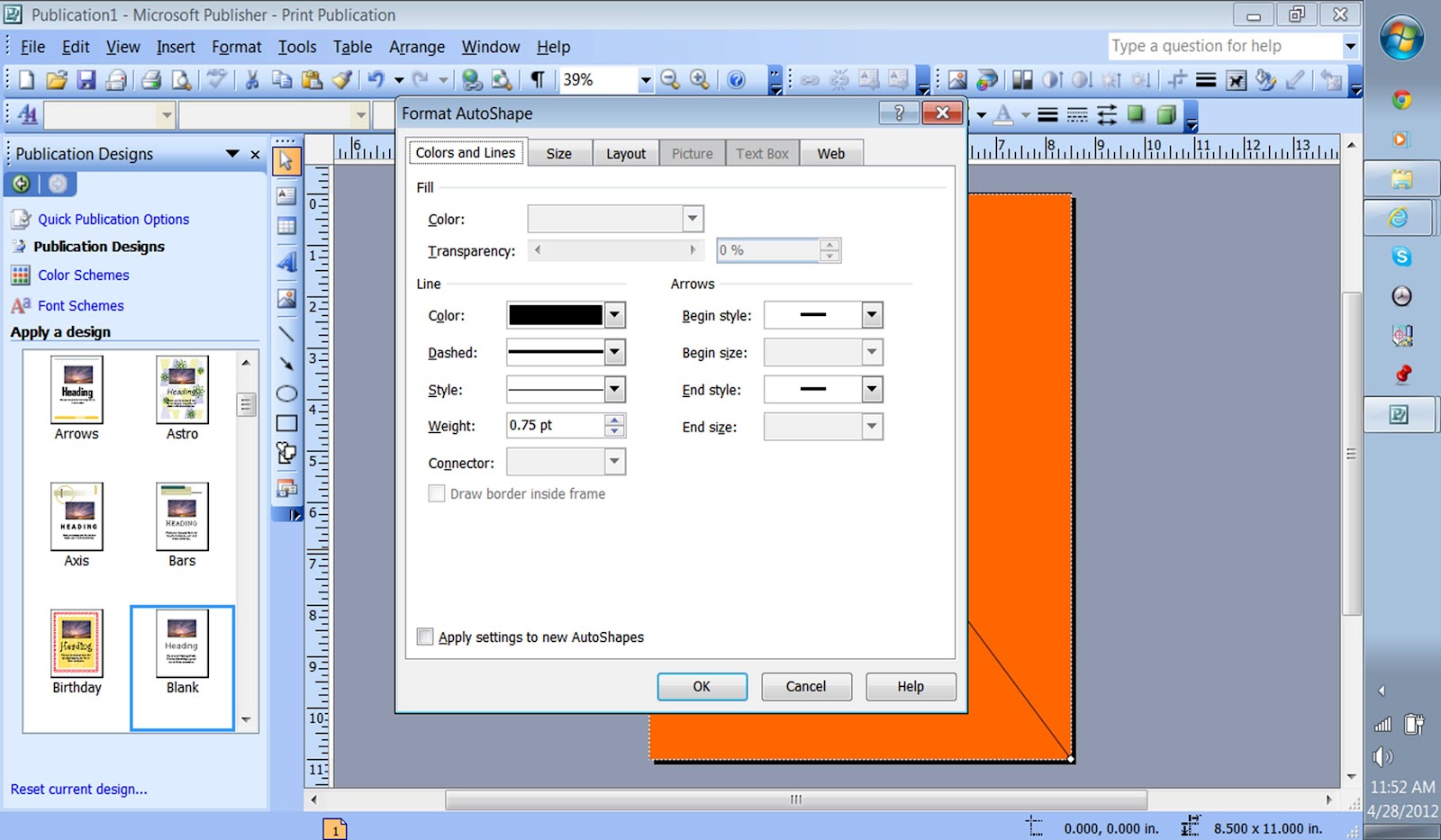
Task: Click the Fill Transparency slider track
Action: tap(616, 250)
